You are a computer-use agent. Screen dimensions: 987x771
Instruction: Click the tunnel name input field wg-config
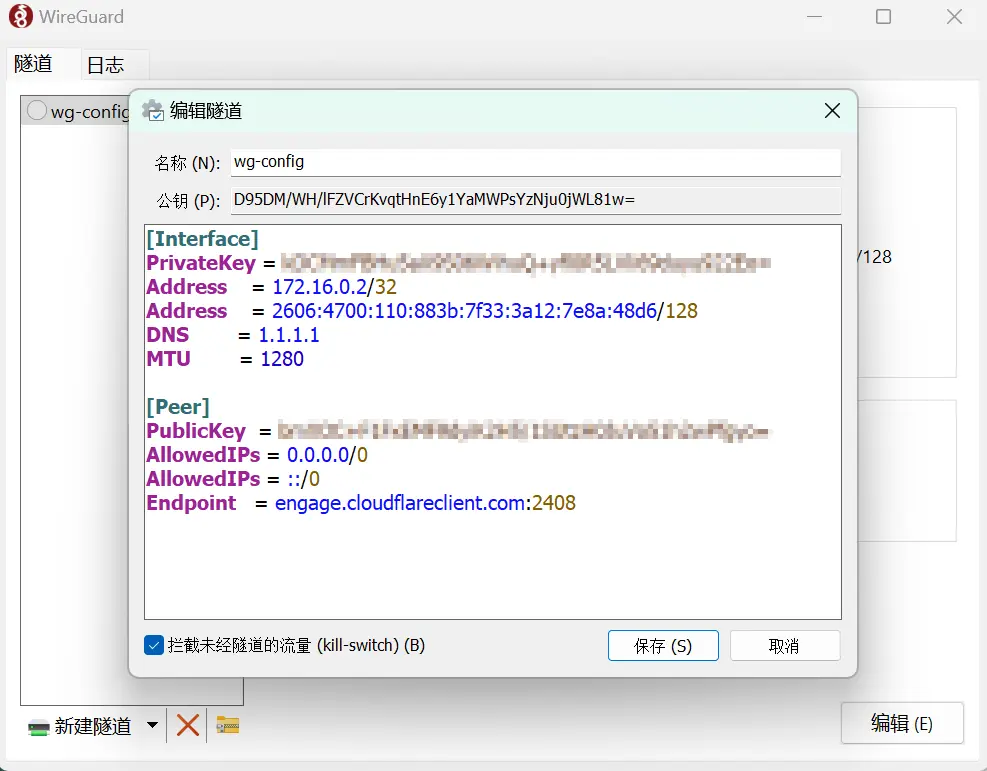pyautogui.click(x=536, y=162)
